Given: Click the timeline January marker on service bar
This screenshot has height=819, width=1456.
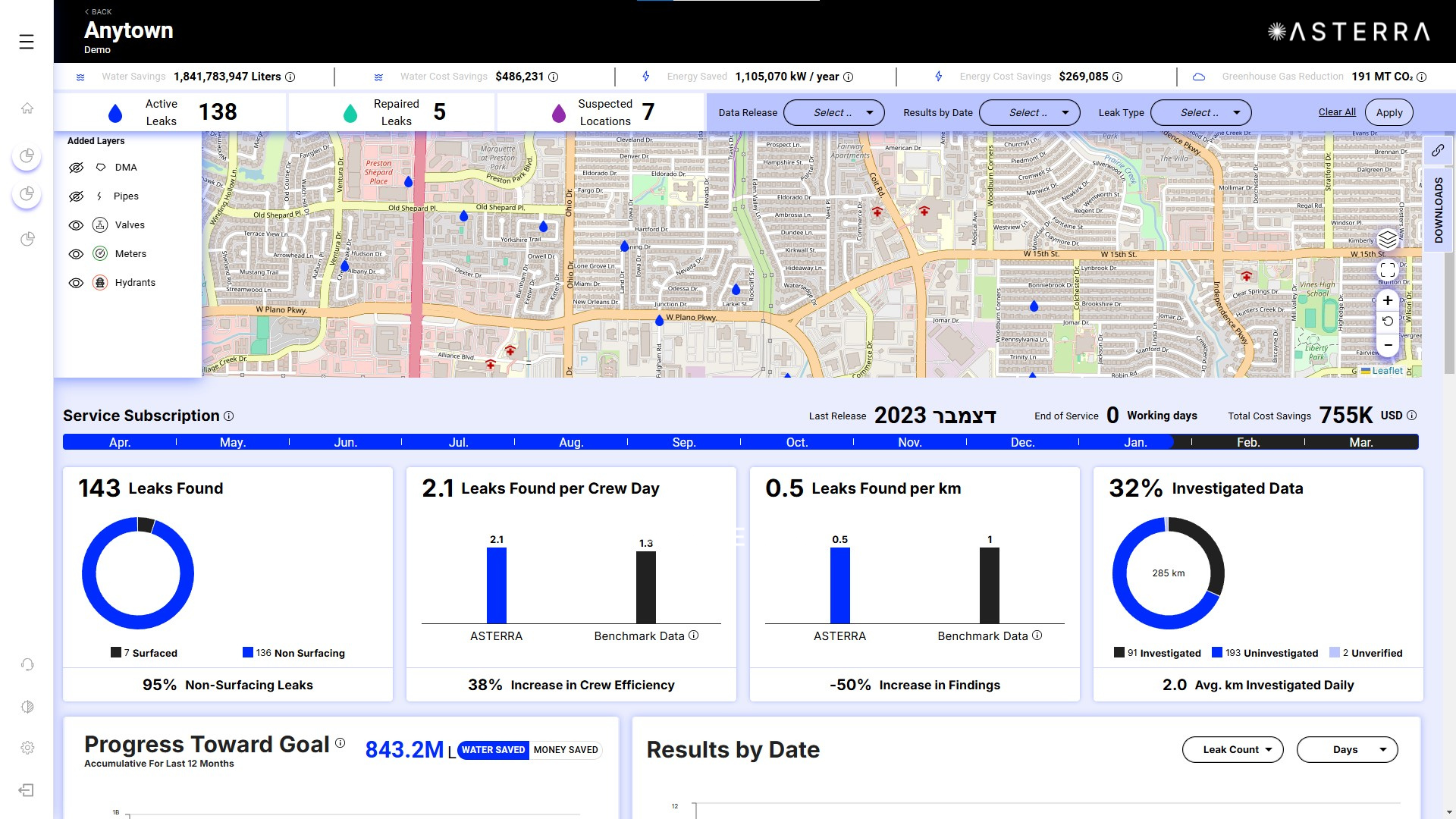Looking at the screenshot, I should [1135, 442].
